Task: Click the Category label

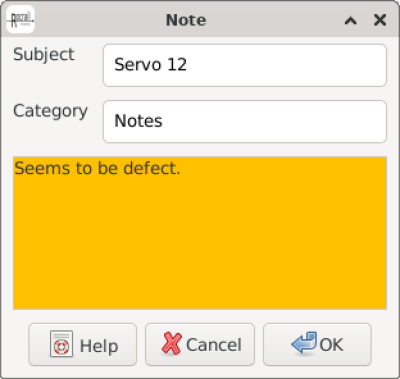Action: [x=50, y=111]
